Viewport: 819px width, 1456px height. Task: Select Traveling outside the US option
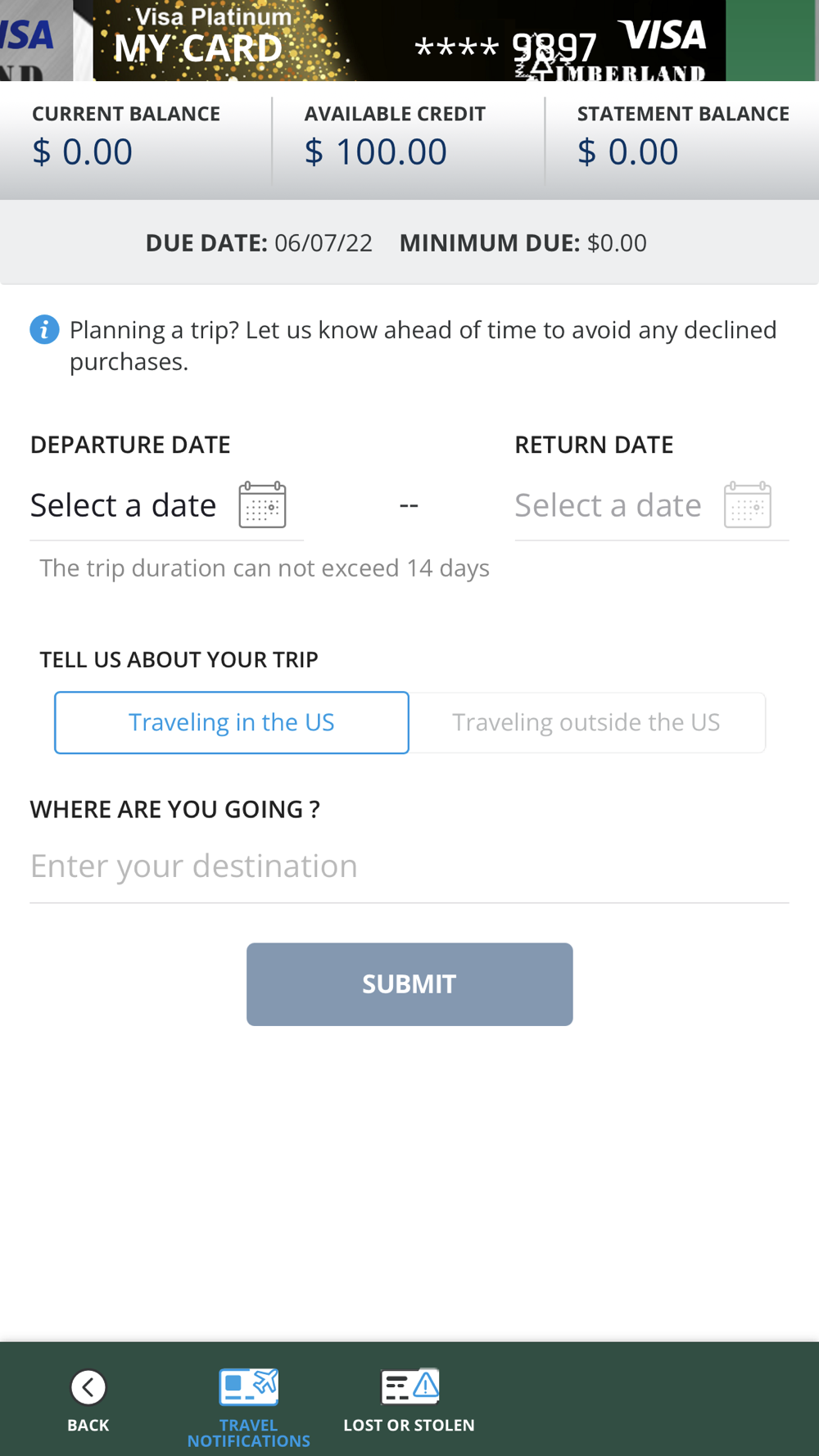(587, 722)
